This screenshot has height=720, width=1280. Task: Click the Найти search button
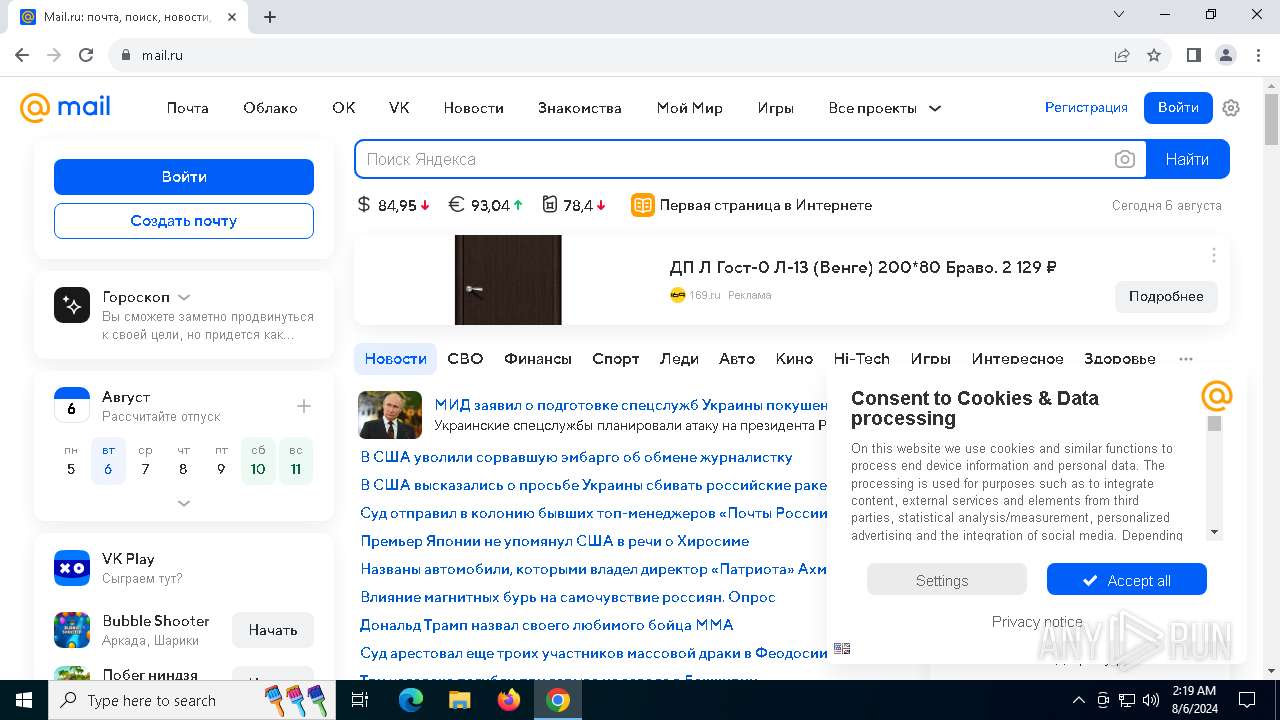pyautogui.click(x=1187, y=159)
